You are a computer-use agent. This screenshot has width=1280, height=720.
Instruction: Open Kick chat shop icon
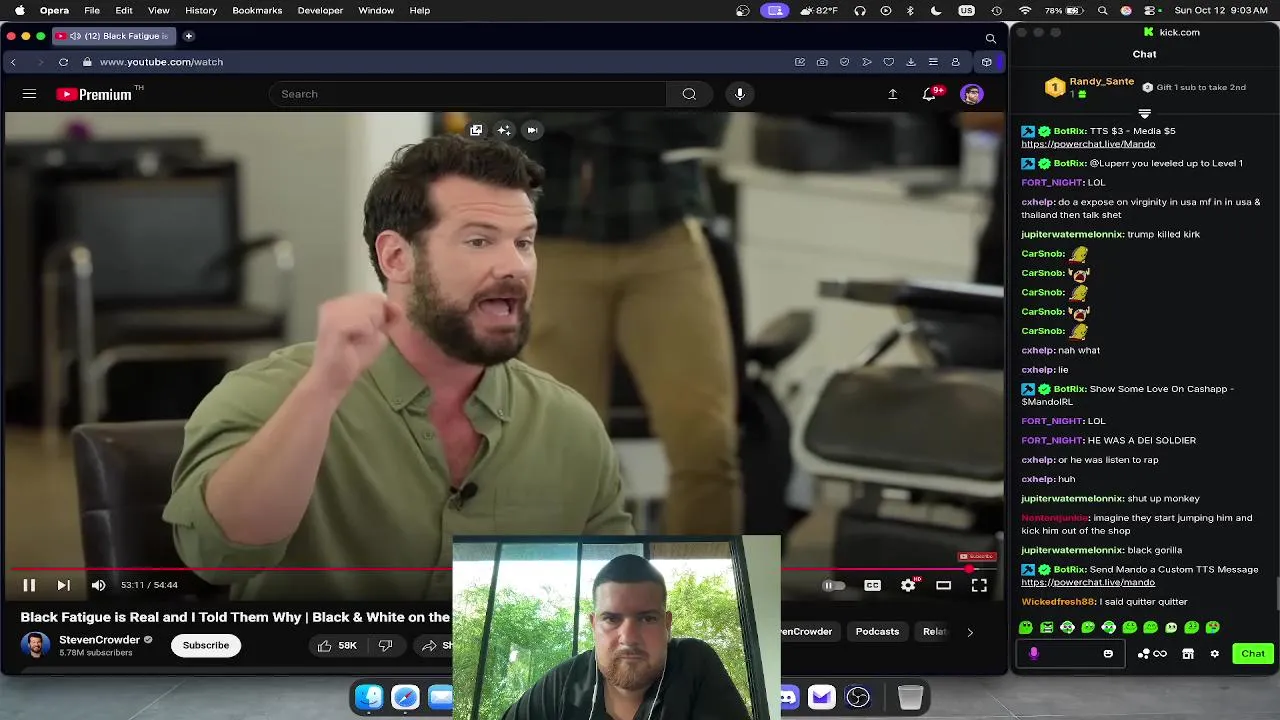tap(1188, 654)
